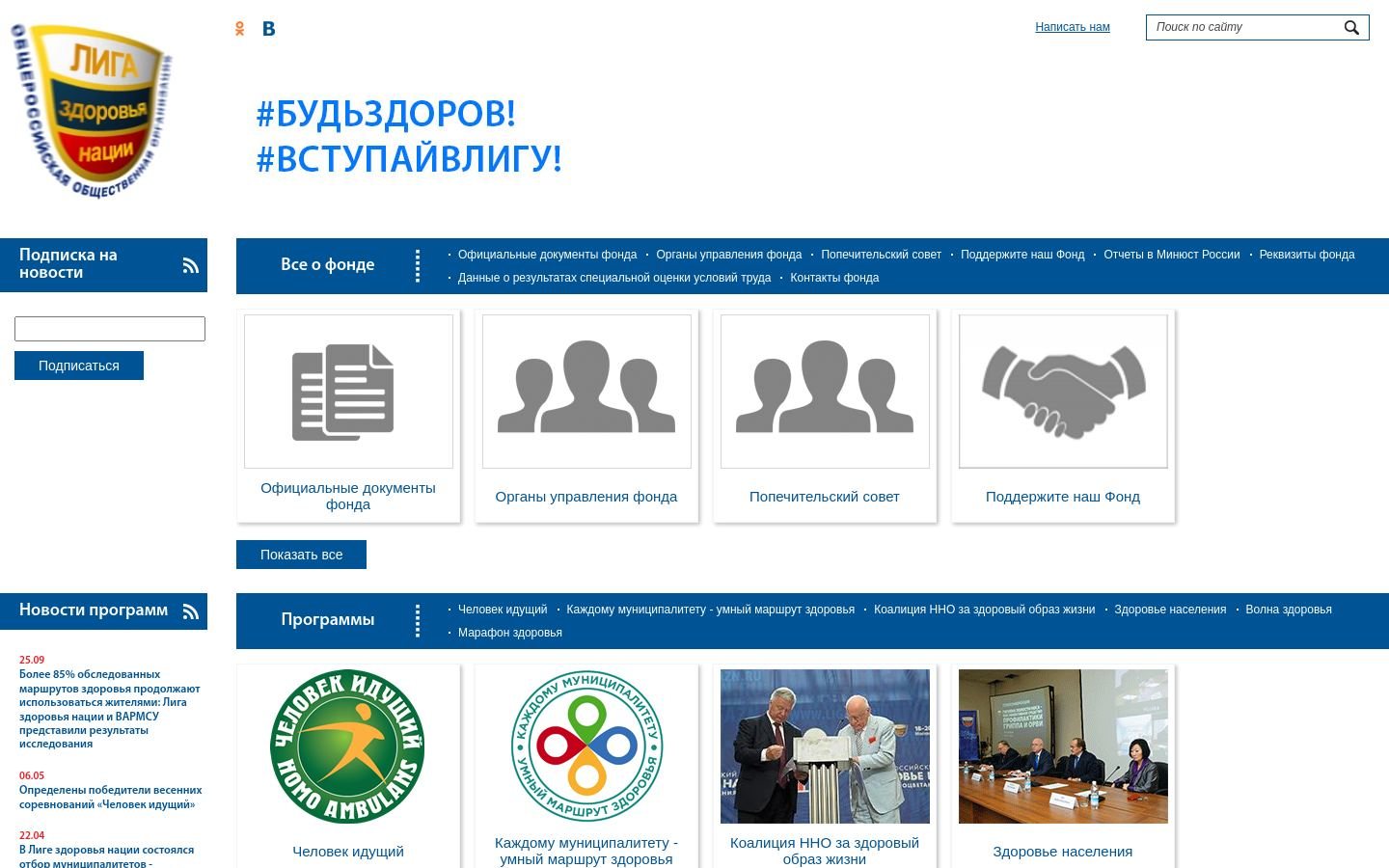The image size is (1389, 868).
Task: Open the documents icon card
Action: (x=348, y=392)
